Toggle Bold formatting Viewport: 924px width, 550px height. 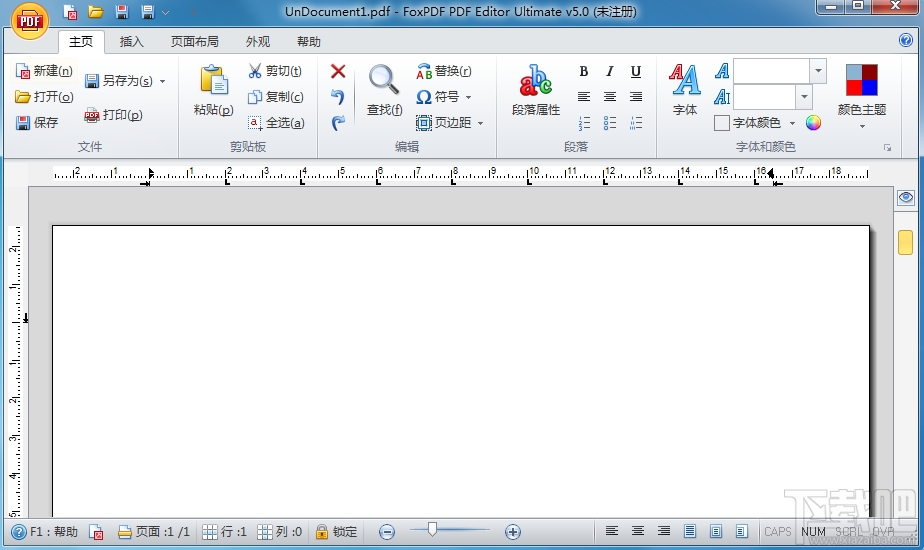coord(584,71)
